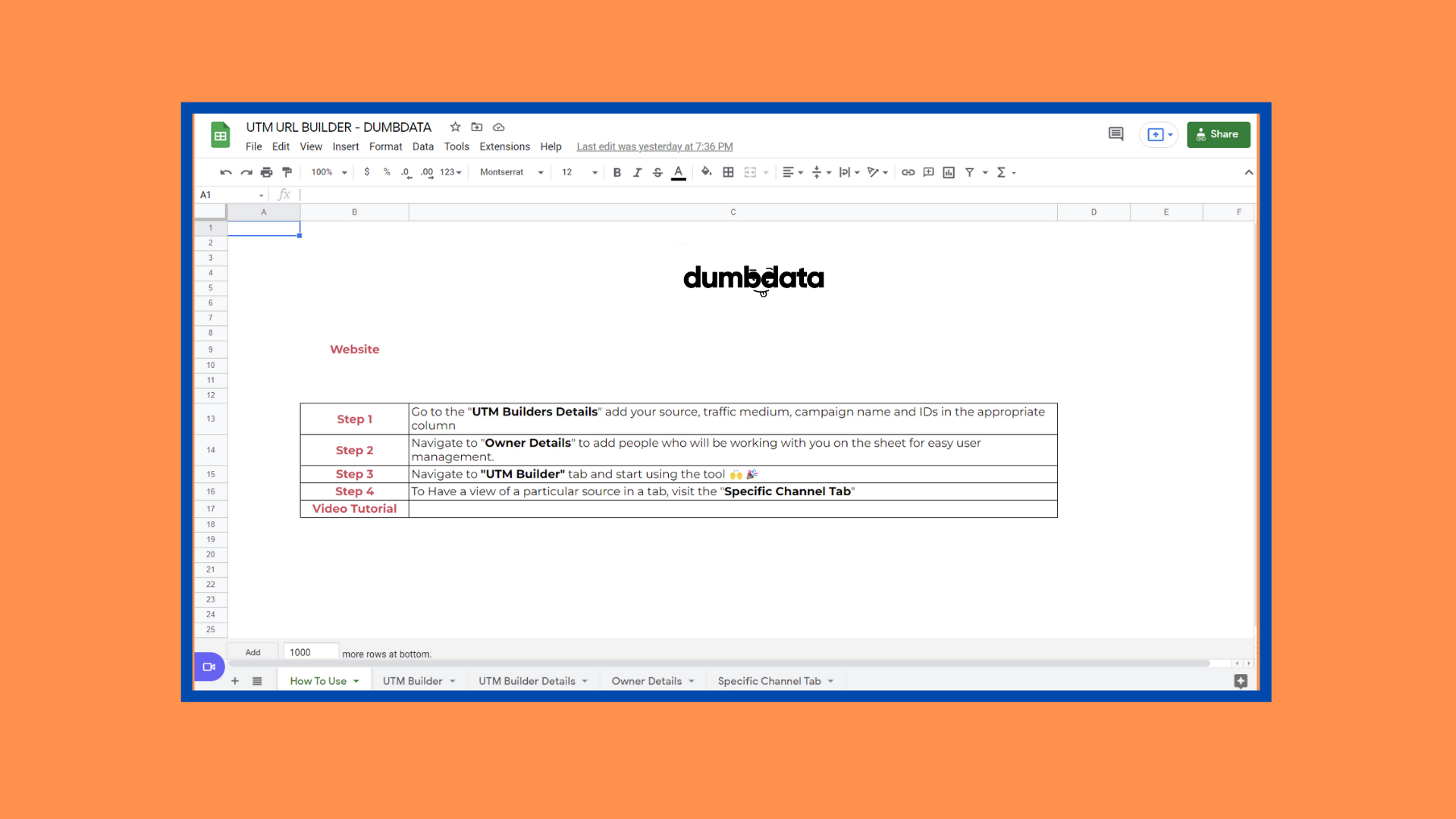This screenshot has width=1456, height=819.
Task: Toggle bold formatting
Action: [617, 172]
